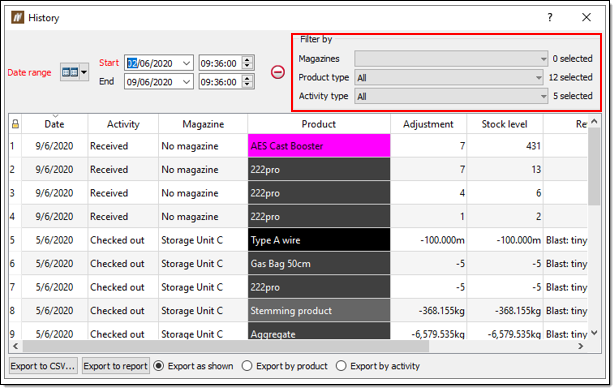Select Export as shown radio button
This screenshot has width=616, height=391.
pos(159,366)
